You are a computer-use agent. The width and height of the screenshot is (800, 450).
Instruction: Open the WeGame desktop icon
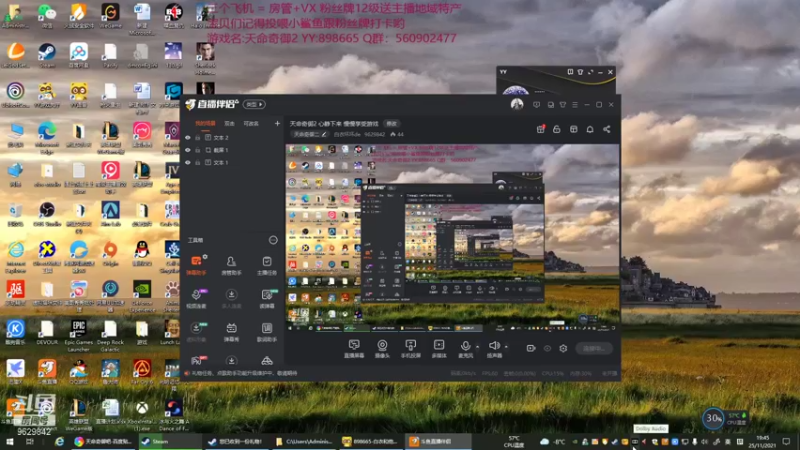click(x=110, y=15)
